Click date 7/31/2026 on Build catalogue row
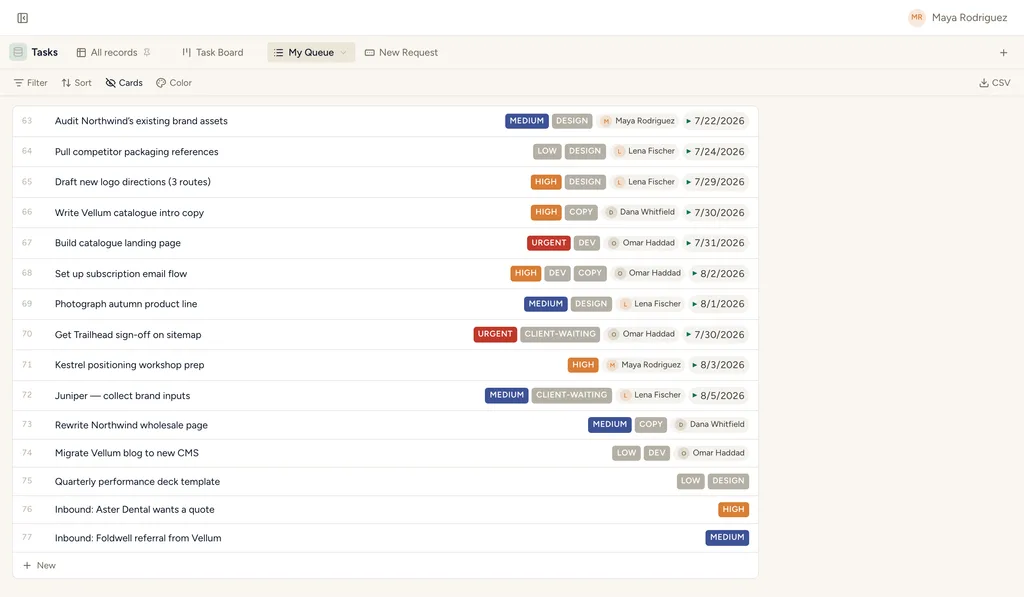1024x597 pixels. click(714, 243)
